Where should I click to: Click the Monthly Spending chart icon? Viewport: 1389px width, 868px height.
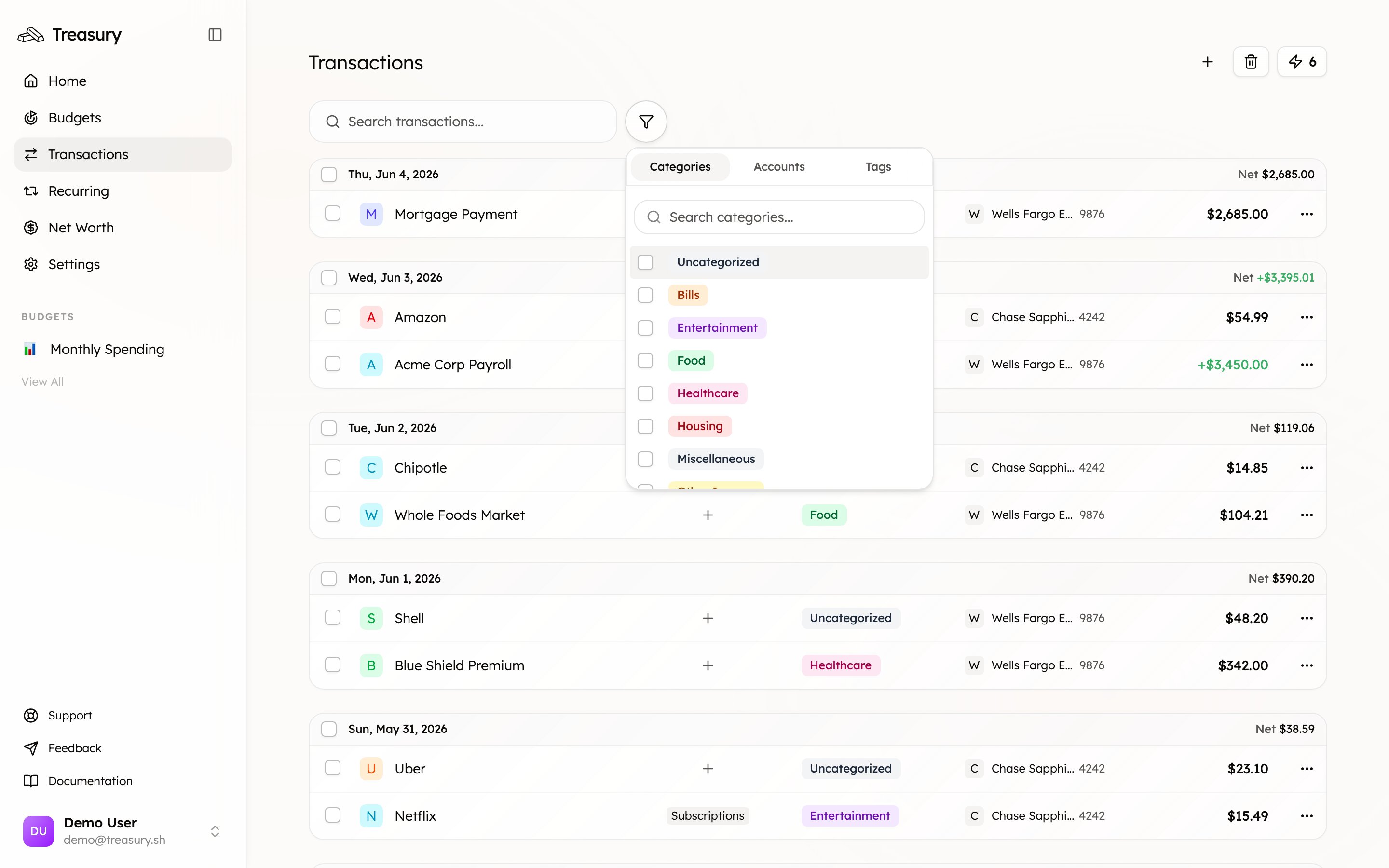pos(30,349)
